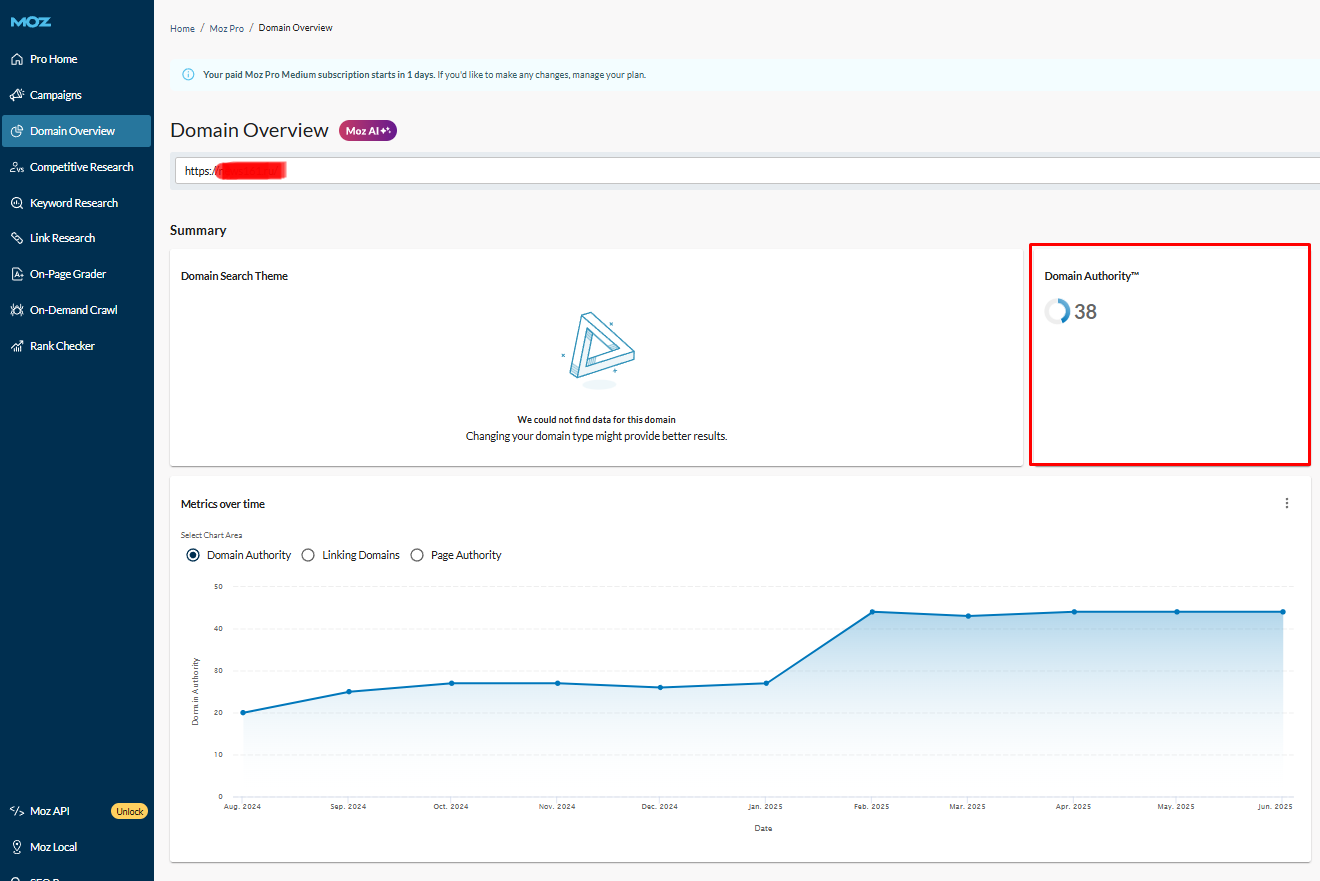Click the Competitive Research icon

coord(17,167)
